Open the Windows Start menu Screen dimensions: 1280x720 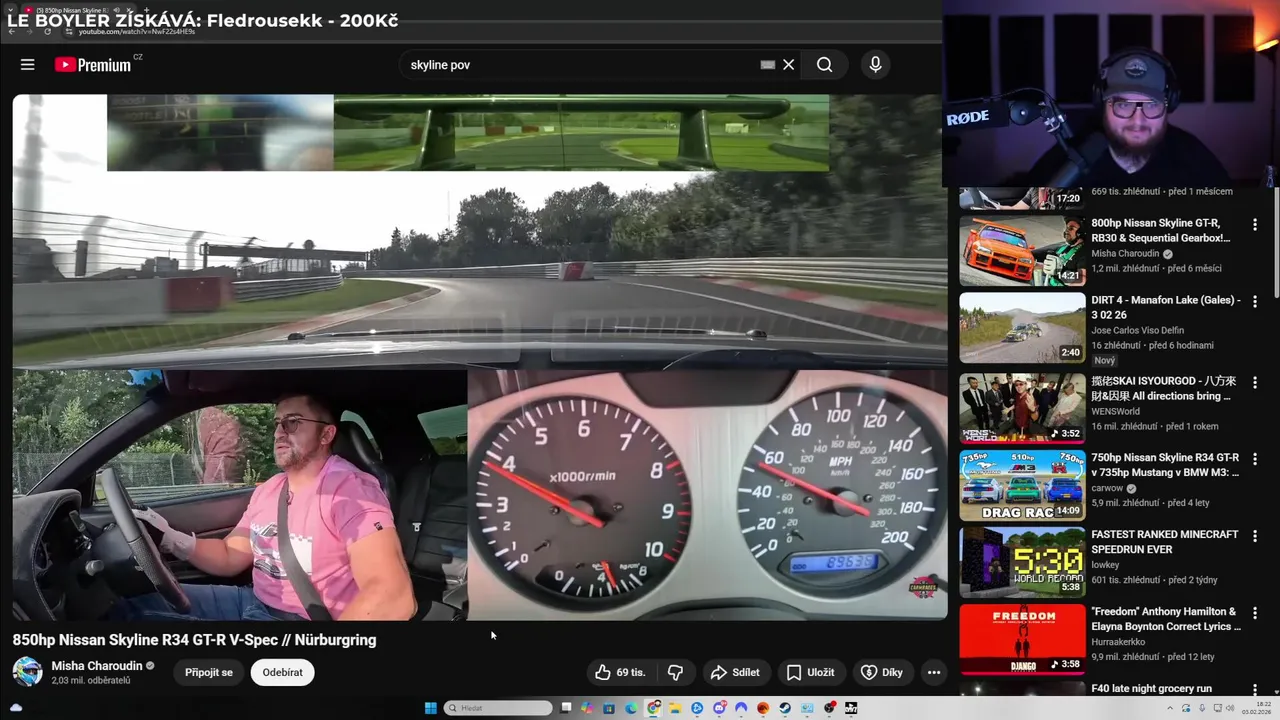click(x=430, y=708)
